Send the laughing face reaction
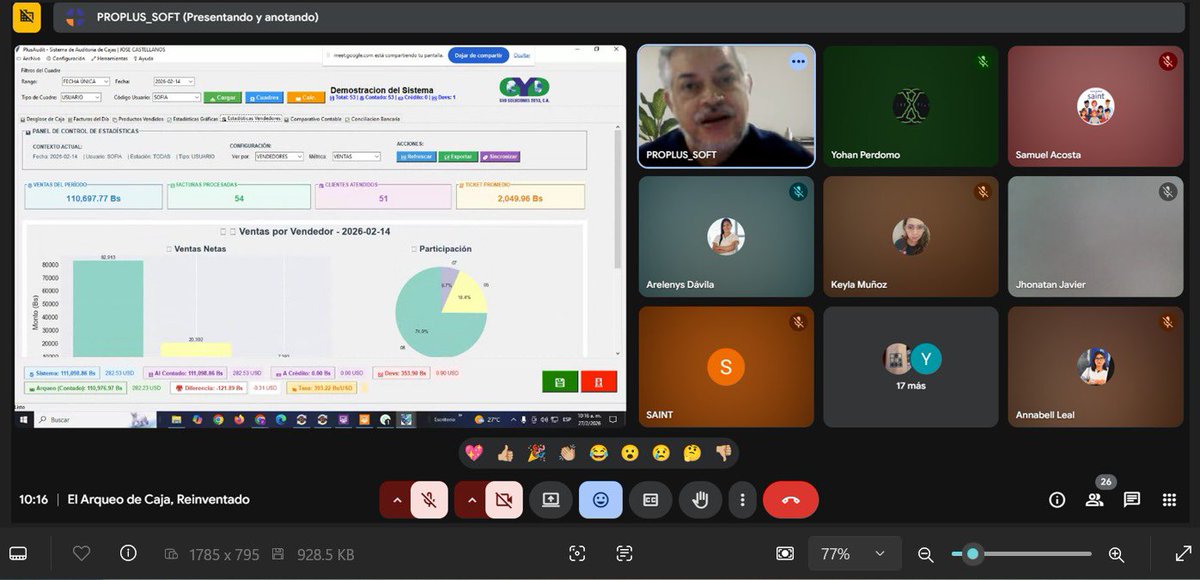This screenshot has width=1200, height=580. pos(599,453)
